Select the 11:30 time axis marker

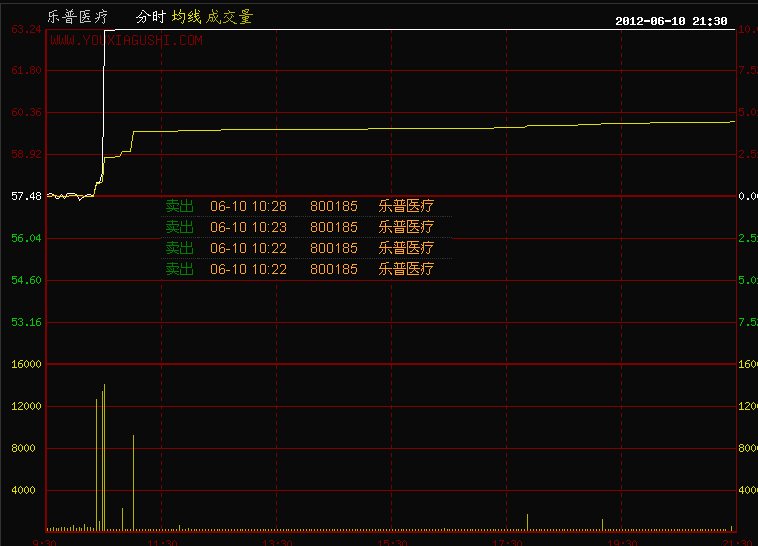click(x=162, y=541)
